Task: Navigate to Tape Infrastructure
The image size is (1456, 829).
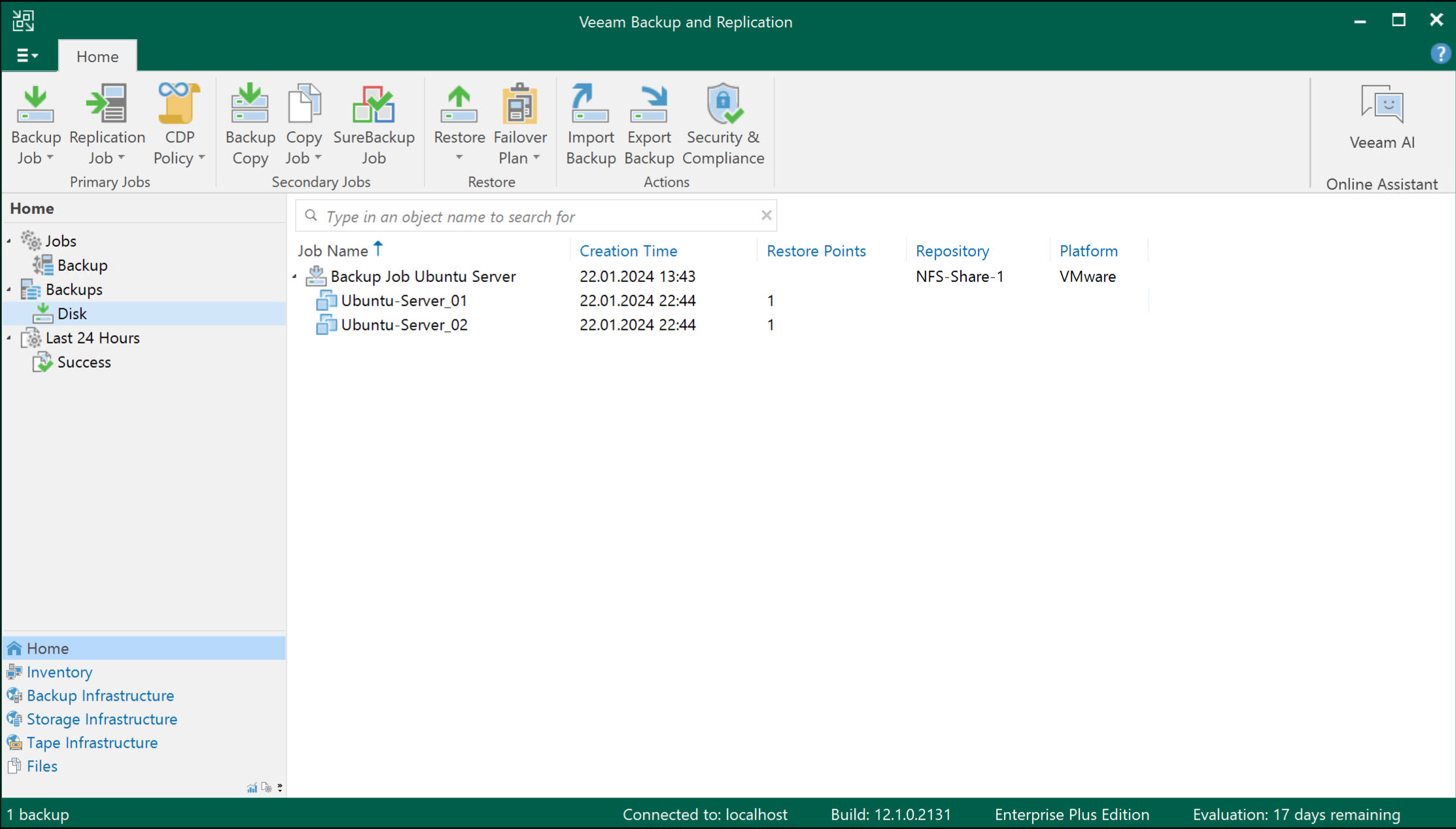Action: [92, 743]
